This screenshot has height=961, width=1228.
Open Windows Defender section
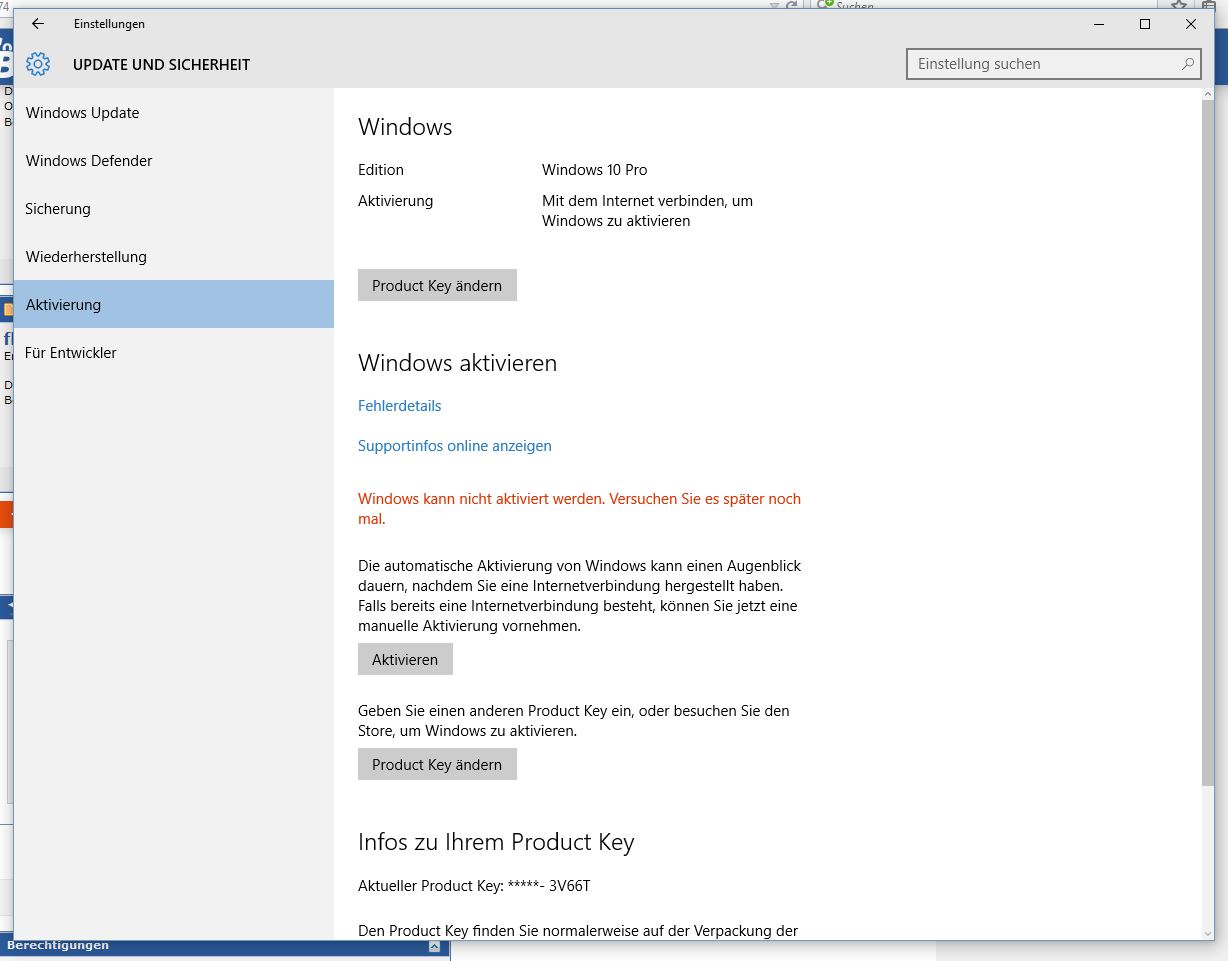pyautogui.click(x=174, y=161)
